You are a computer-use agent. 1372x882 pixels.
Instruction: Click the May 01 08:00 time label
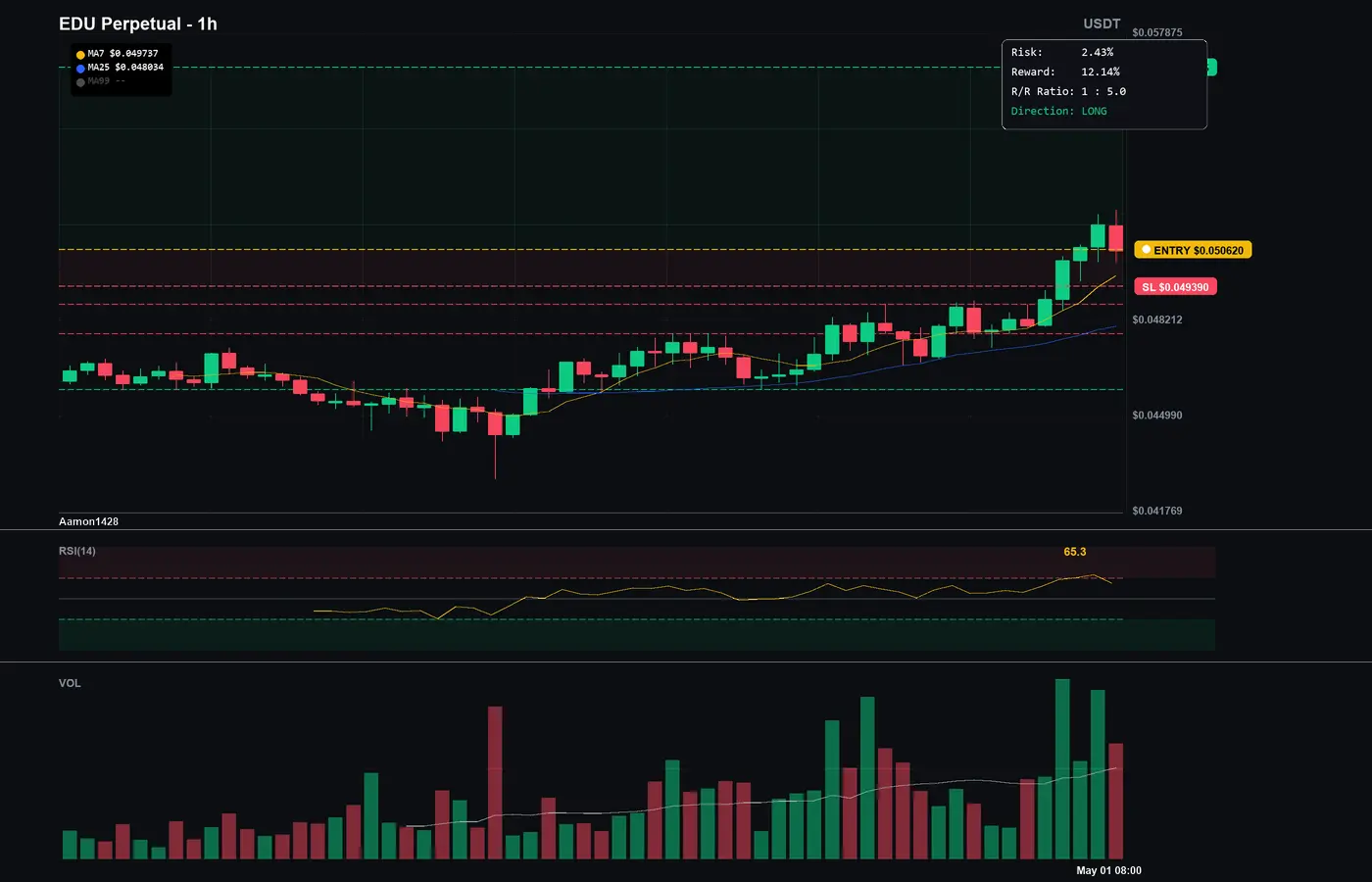pyautogui.click(x=1108, y=870)
